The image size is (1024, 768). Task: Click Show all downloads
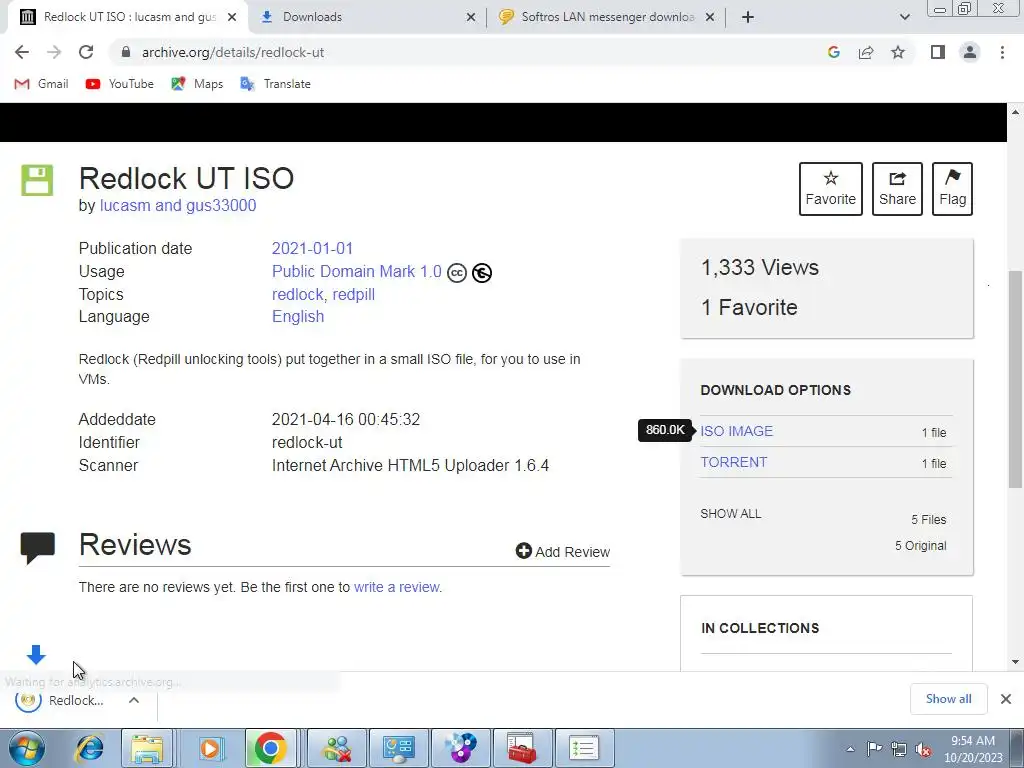point(948,699)
